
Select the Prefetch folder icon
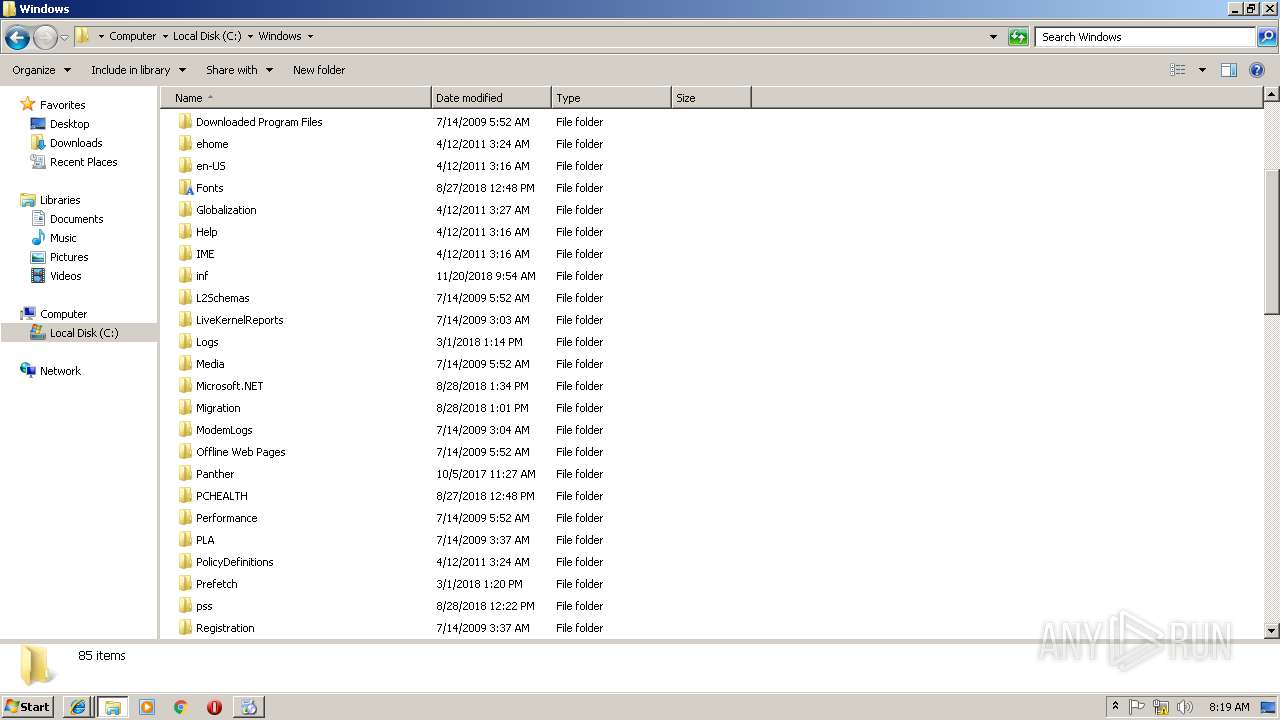(x=185, y=584)
